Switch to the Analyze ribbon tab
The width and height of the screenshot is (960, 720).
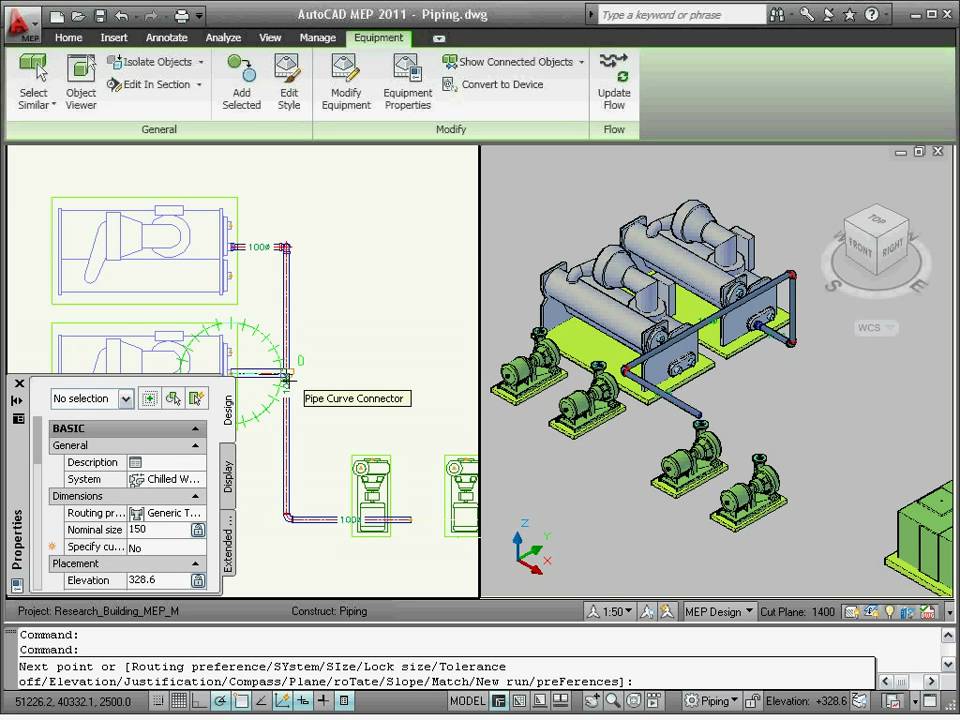click(223, 38)
